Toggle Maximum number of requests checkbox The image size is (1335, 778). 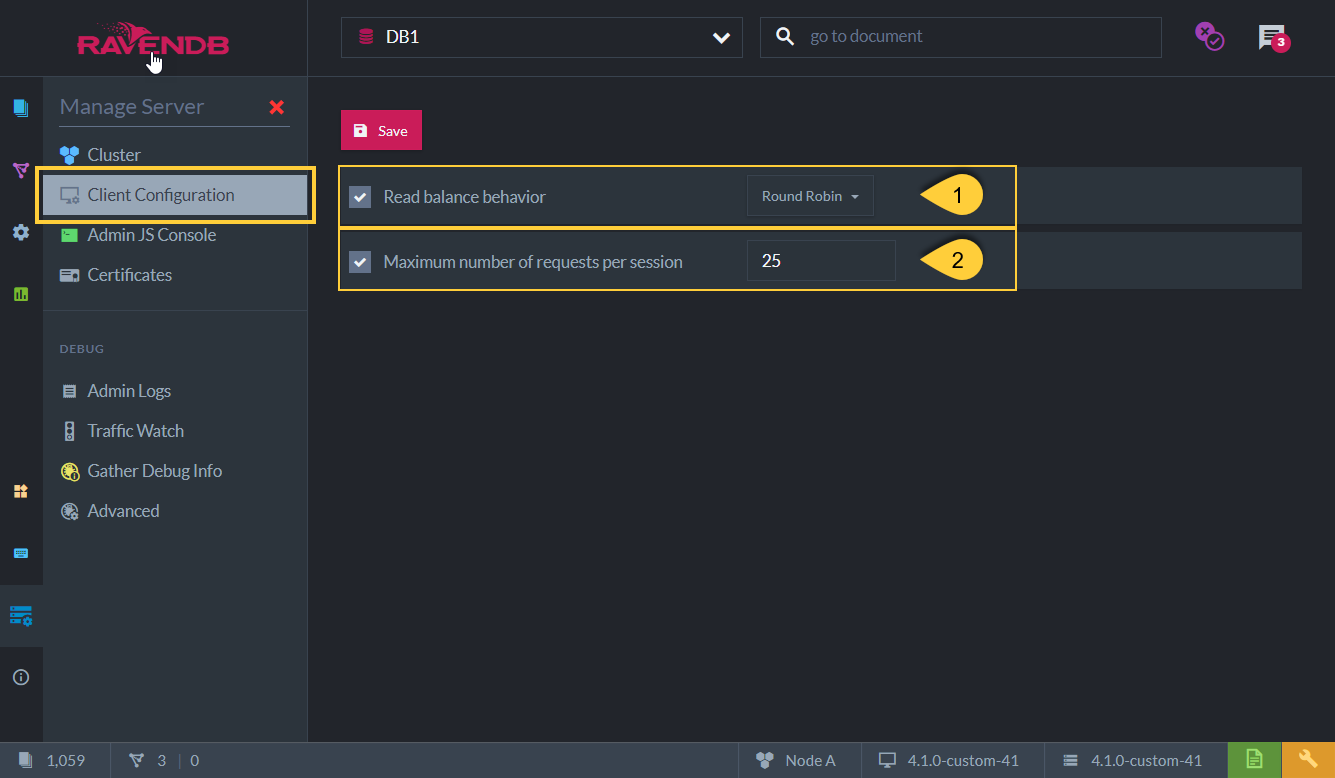tap(360, 262)
